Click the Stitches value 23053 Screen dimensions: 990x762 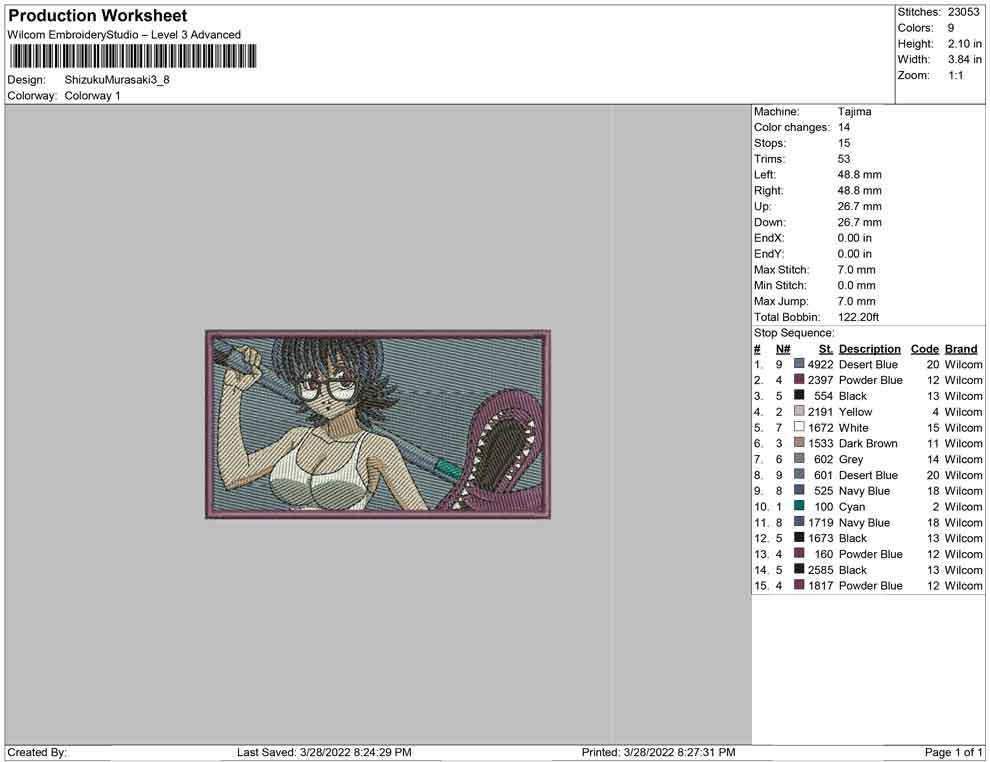pos(963,12)
